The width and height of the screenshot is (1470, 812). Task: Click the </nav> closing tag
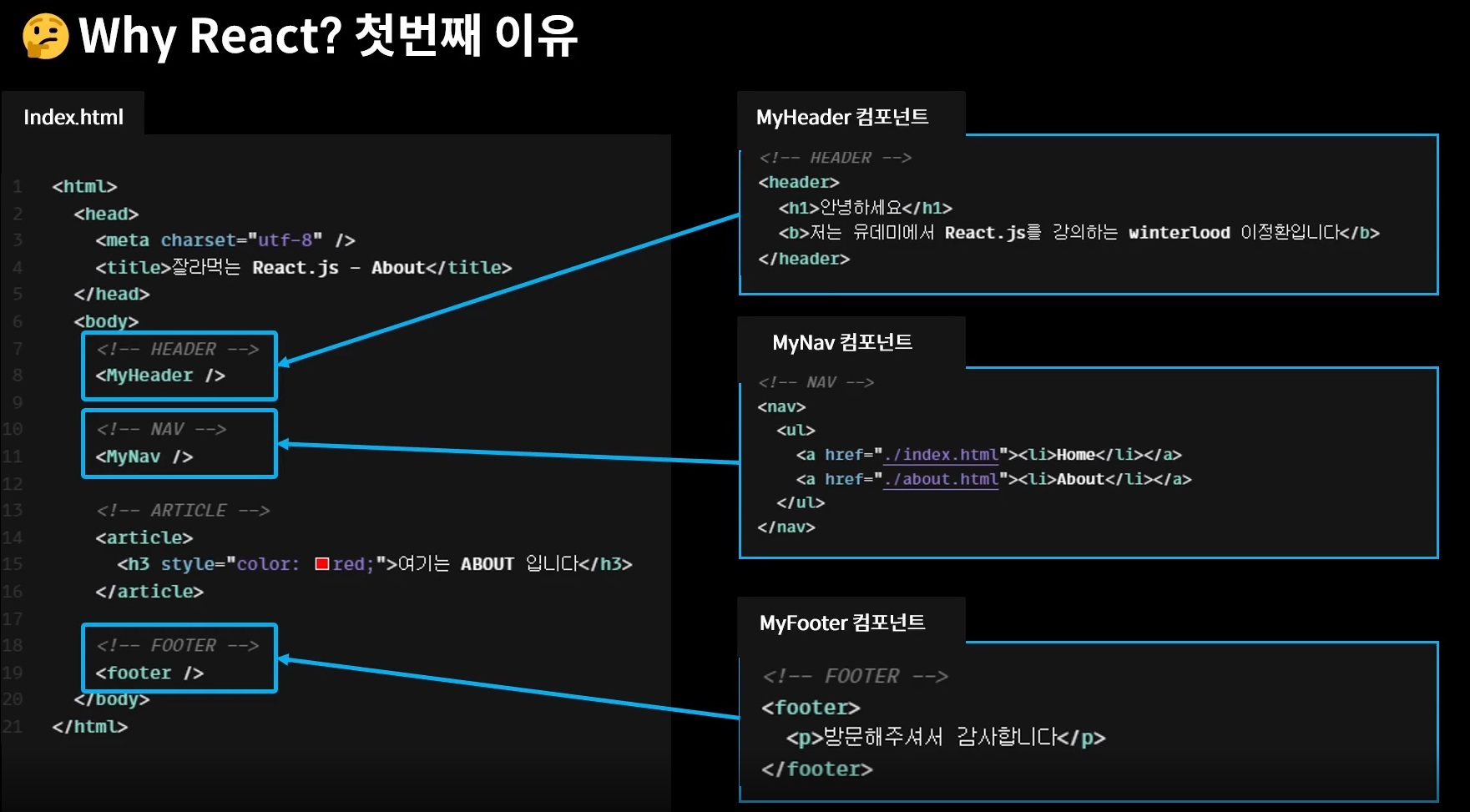[786, 527]
